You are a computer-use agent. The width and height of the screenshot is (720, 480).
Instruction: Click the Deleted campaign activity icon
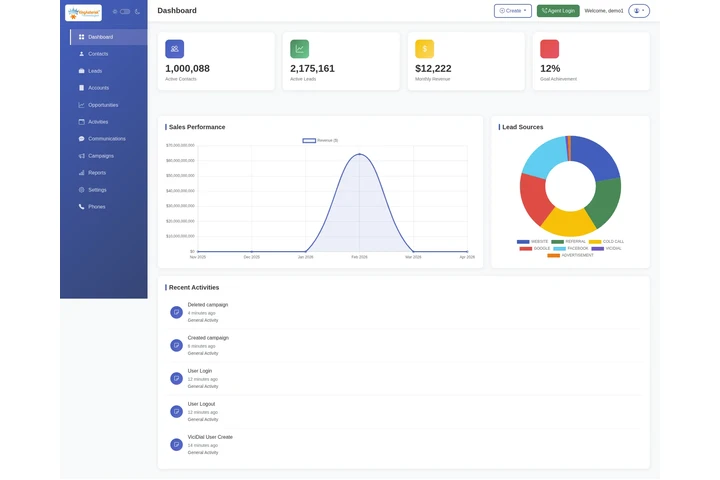tap(176, 312)
